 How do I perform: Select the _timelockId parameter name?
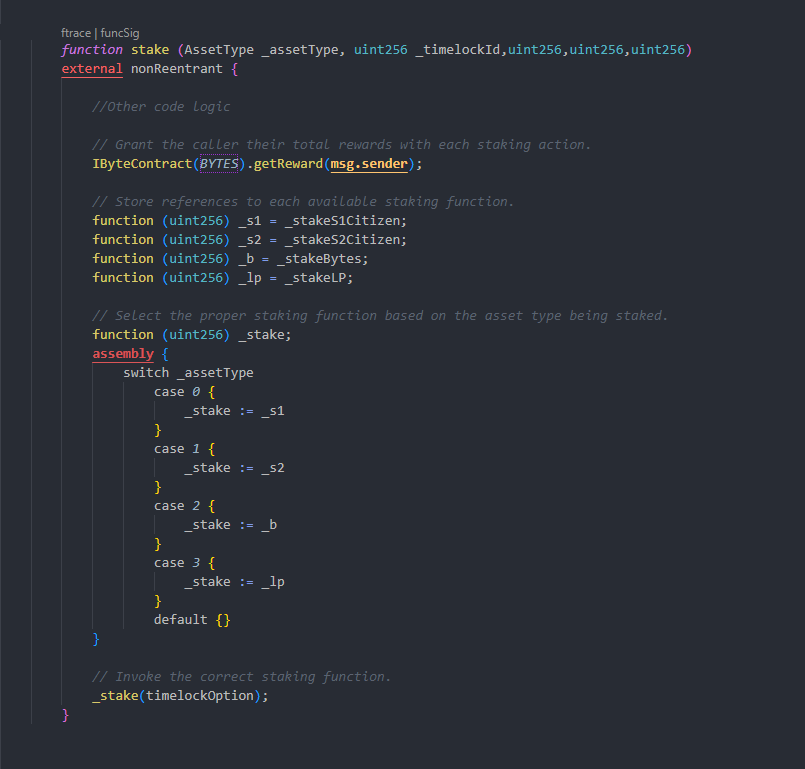(x=457, y=50)
